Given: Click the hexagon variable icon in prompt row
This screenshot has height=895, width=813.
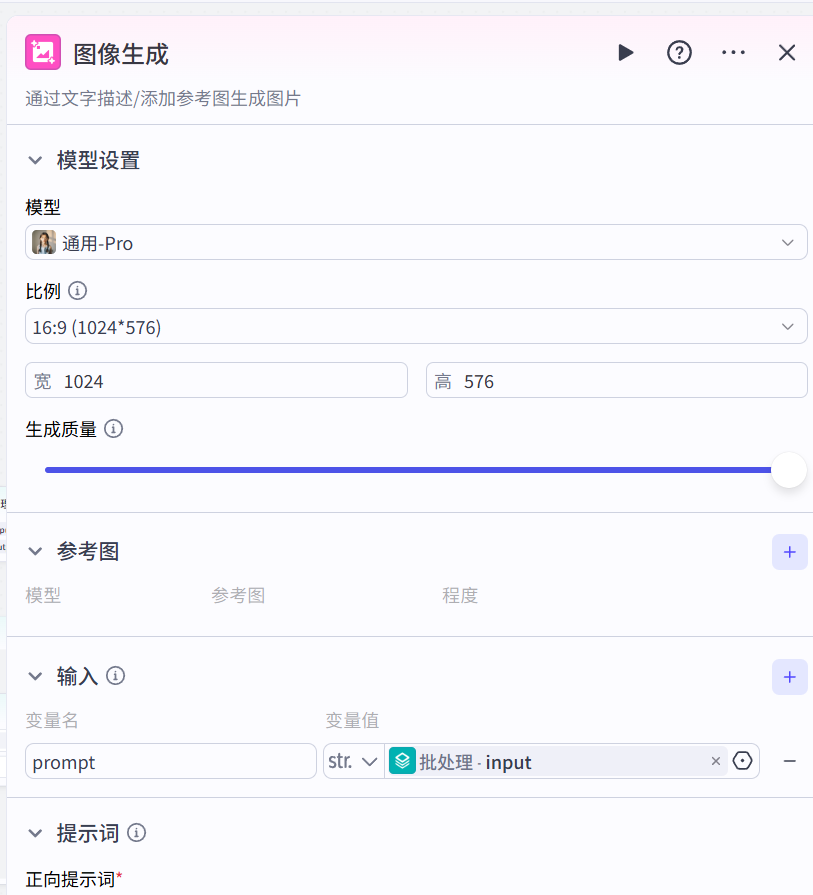Looking at the screenshot, I should pyautogui.click(x=742, y=761).
